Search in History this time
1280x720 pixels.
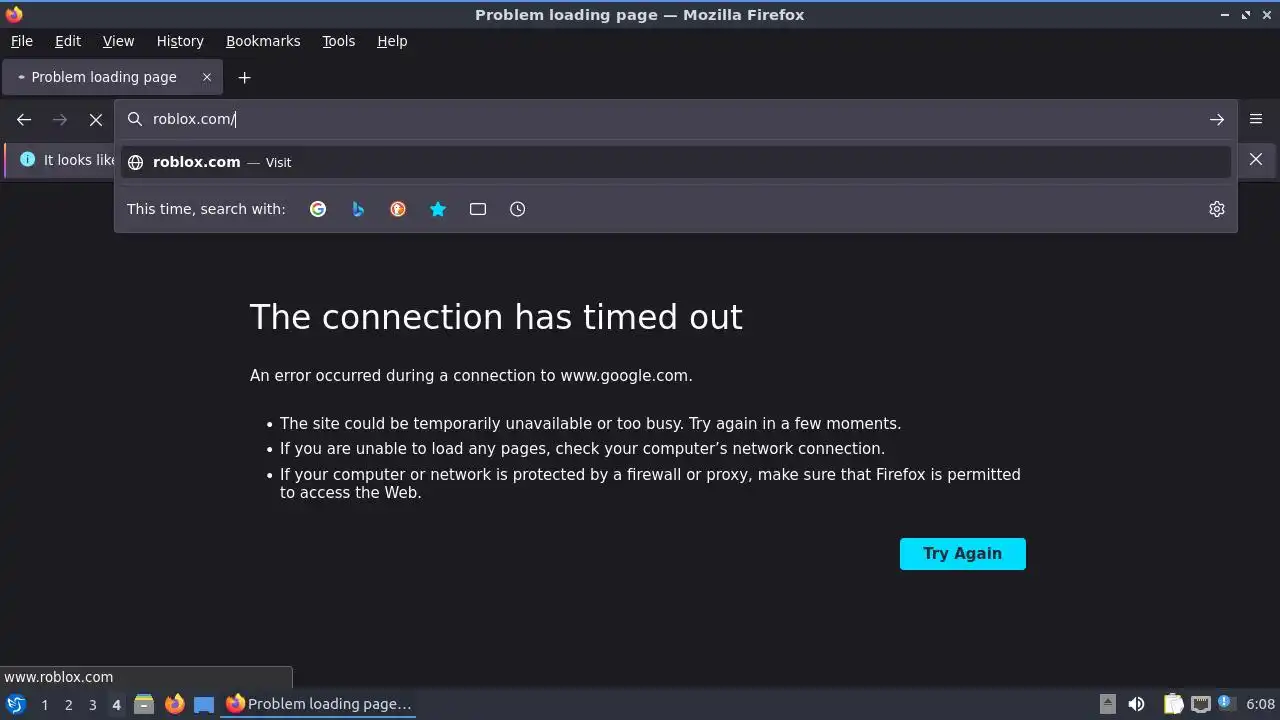517,209
